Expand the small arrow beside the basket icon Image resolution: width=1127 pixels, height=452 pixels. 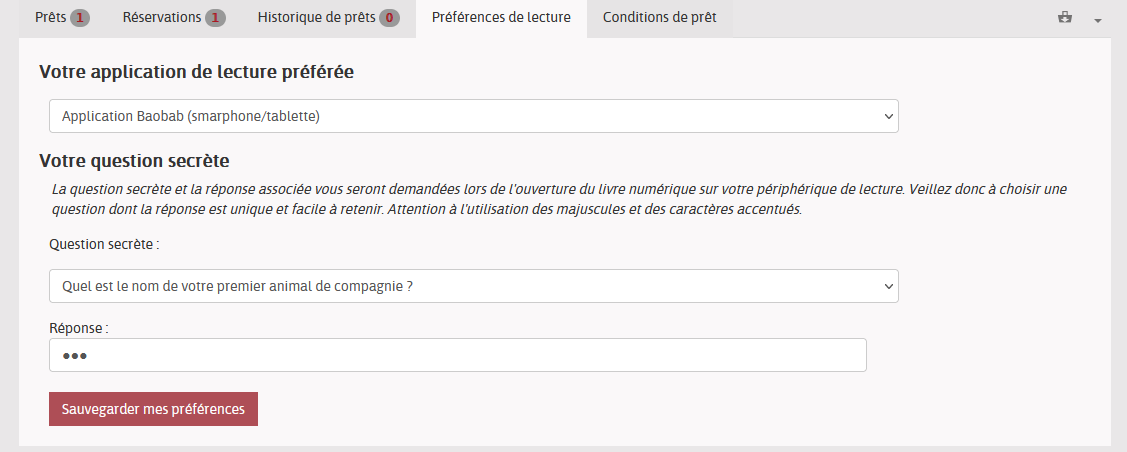click(1097, 20)
